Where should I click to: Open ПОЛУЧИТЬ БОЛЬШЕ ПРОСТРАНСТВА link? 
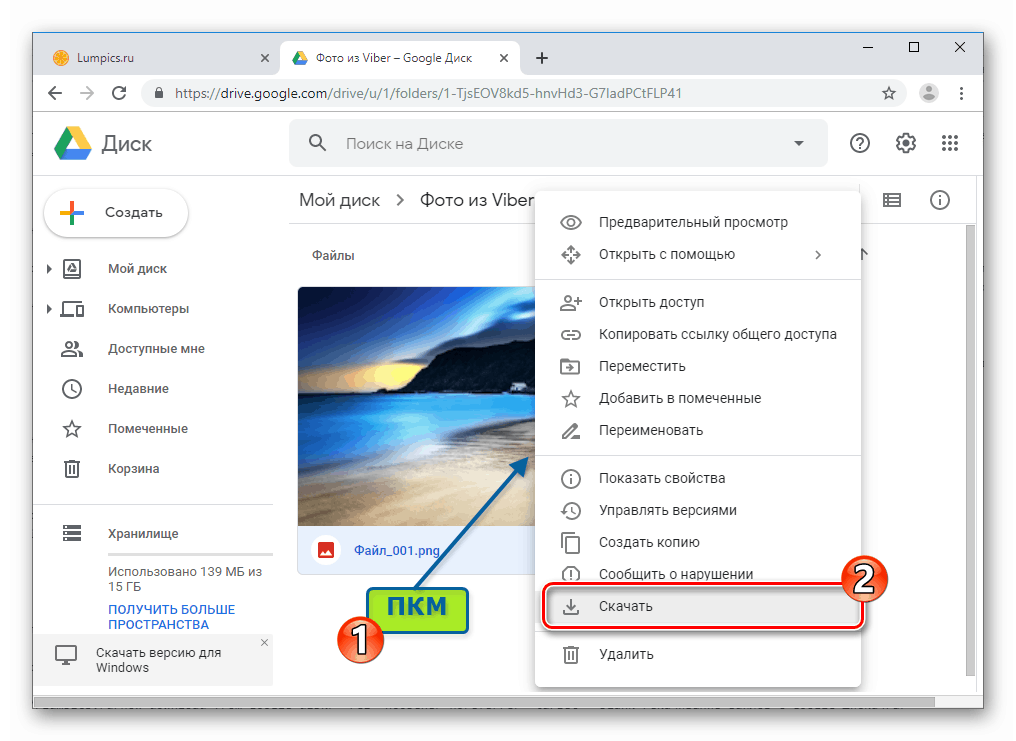click(x=172, y=617)
